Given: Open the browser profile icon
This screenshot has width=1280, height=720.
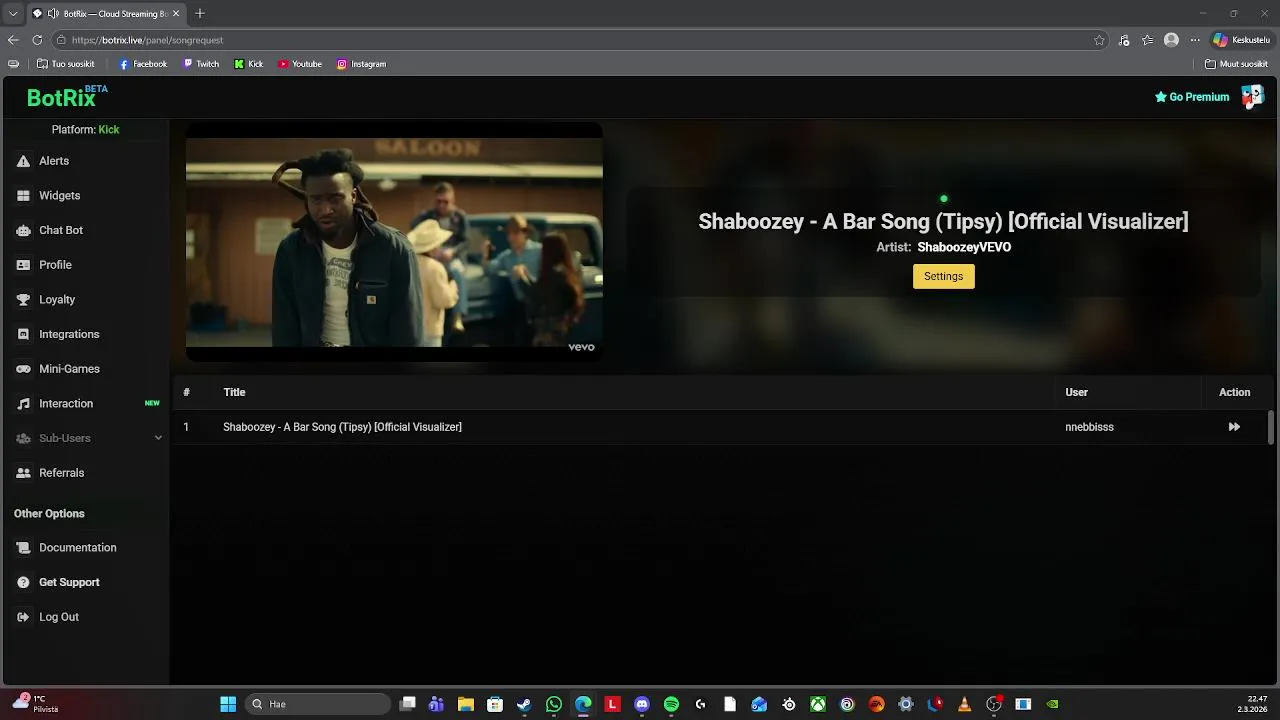Looking at the screenshot, I should [1171, 40].
